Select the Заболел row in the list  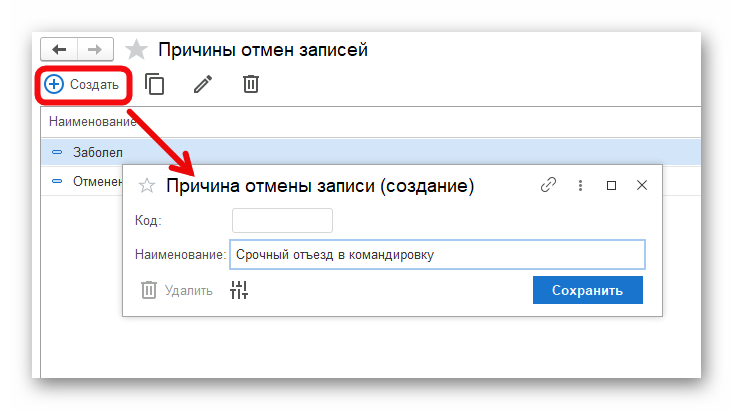pos(371,152)
